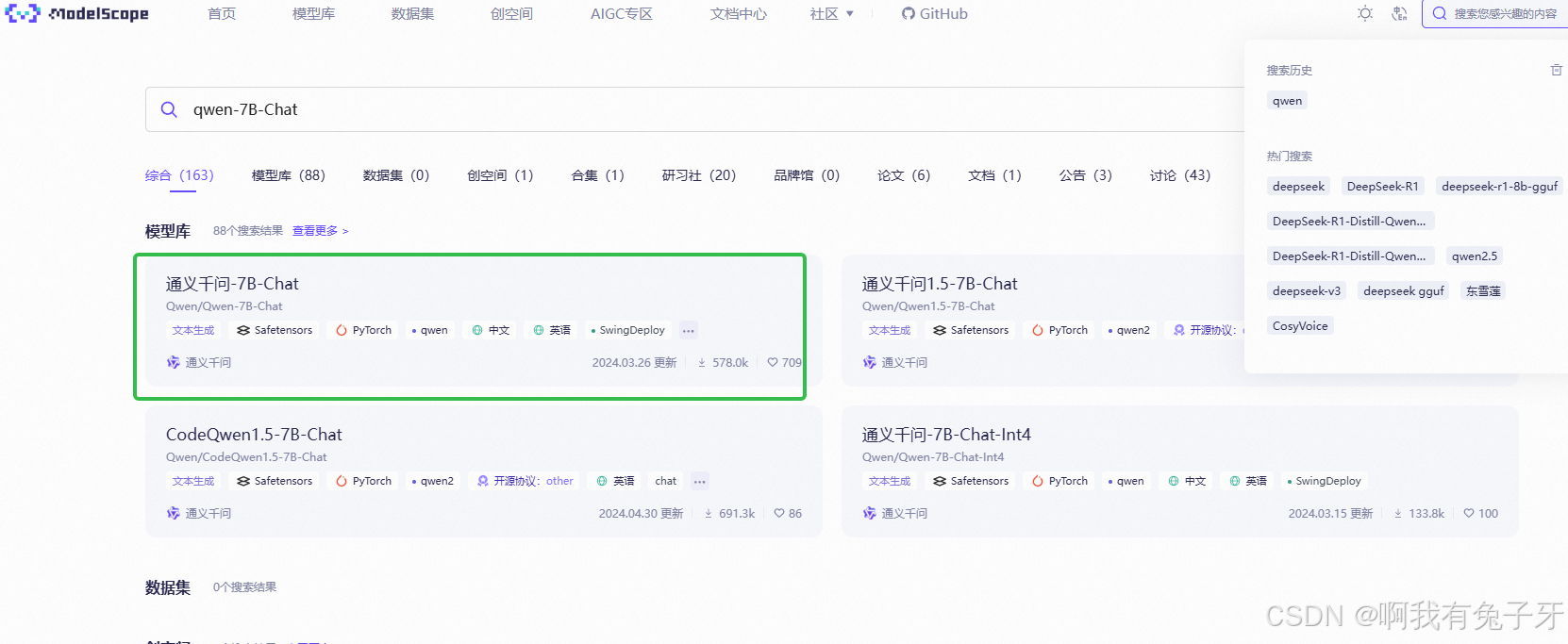Screen dimensions: 1568x644
Task: Click the search magnifier in top search box
Action: point(1440,13)
